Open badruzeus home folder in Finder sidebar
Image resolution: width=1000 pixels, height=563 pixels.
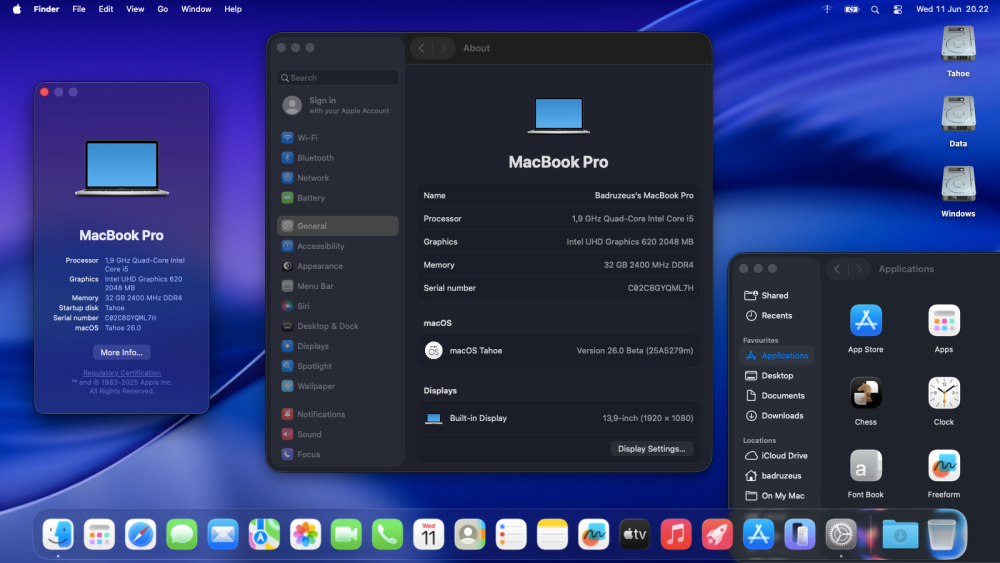pos(776,476)
